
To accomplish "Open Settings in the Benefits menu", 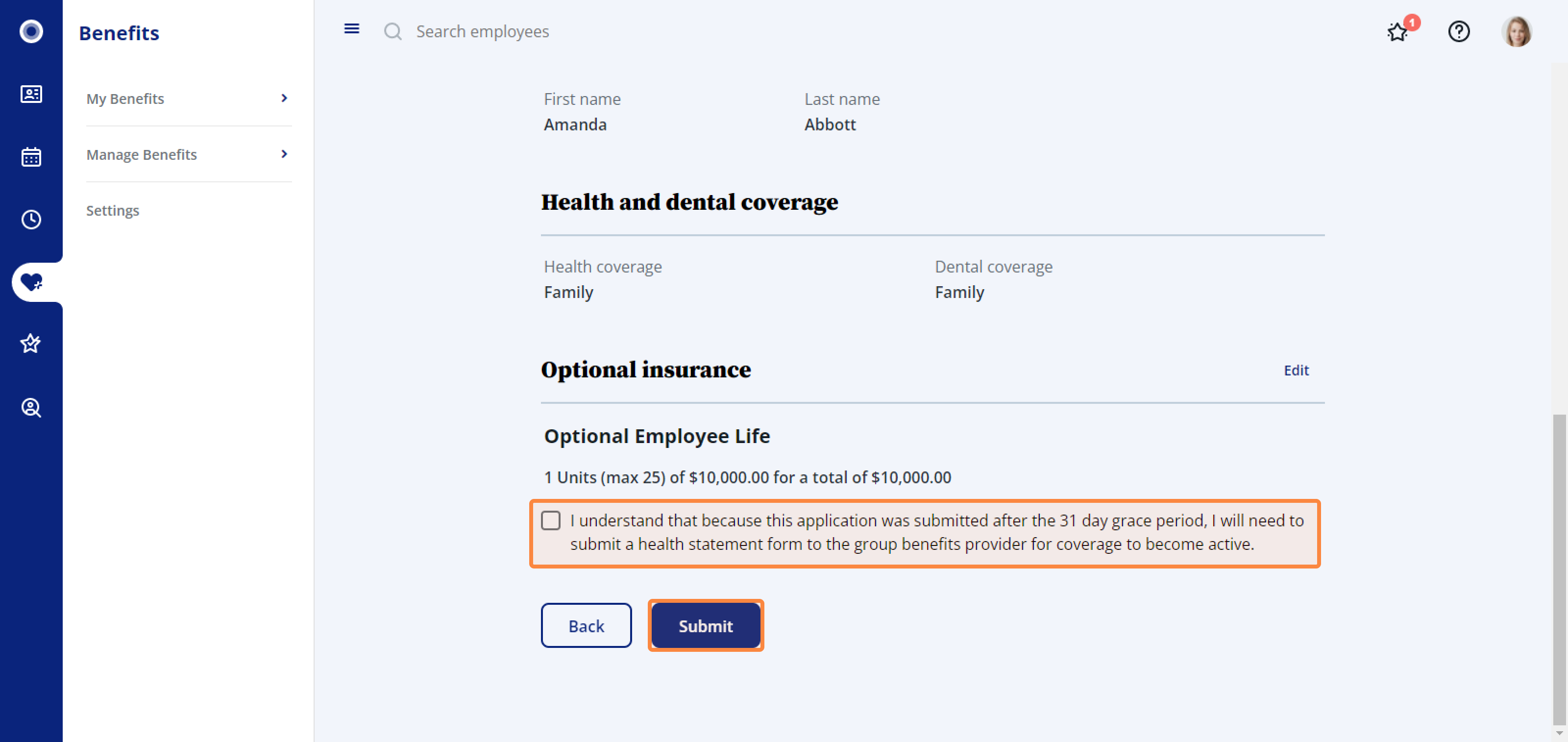I will pyautogui.click(x=113, y=210).
